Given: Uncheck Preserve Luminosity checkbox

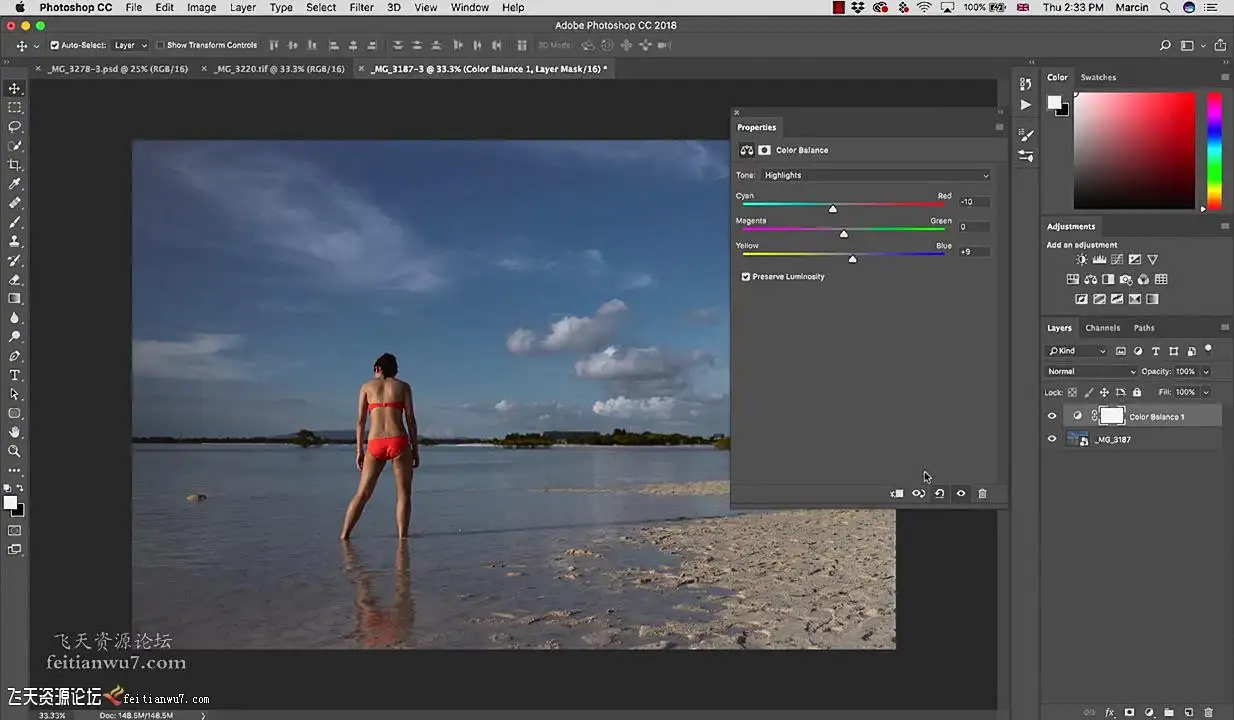Looking at the screenshot, I should [746, 277].
